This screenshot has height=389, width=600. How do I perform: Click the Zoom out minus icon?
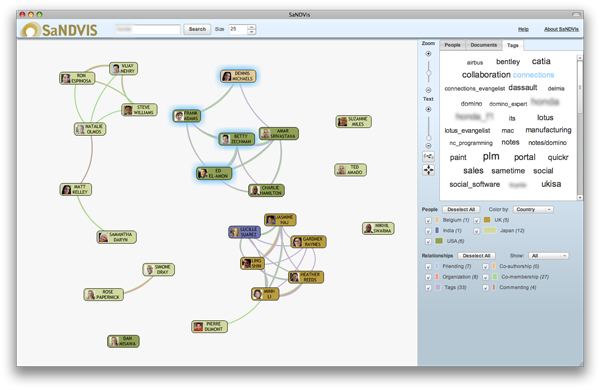pyautogui.click(x=428, y=90)
